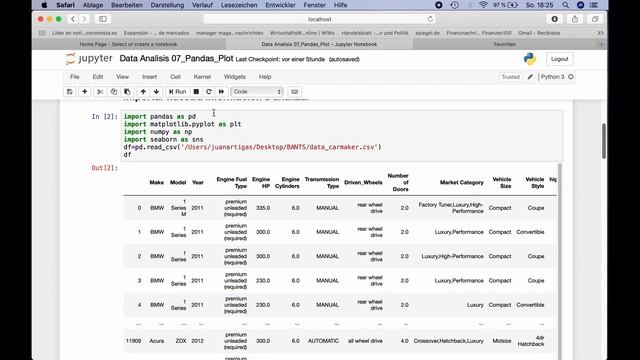Go forward with the Safari forward arrow

point(84,19)
